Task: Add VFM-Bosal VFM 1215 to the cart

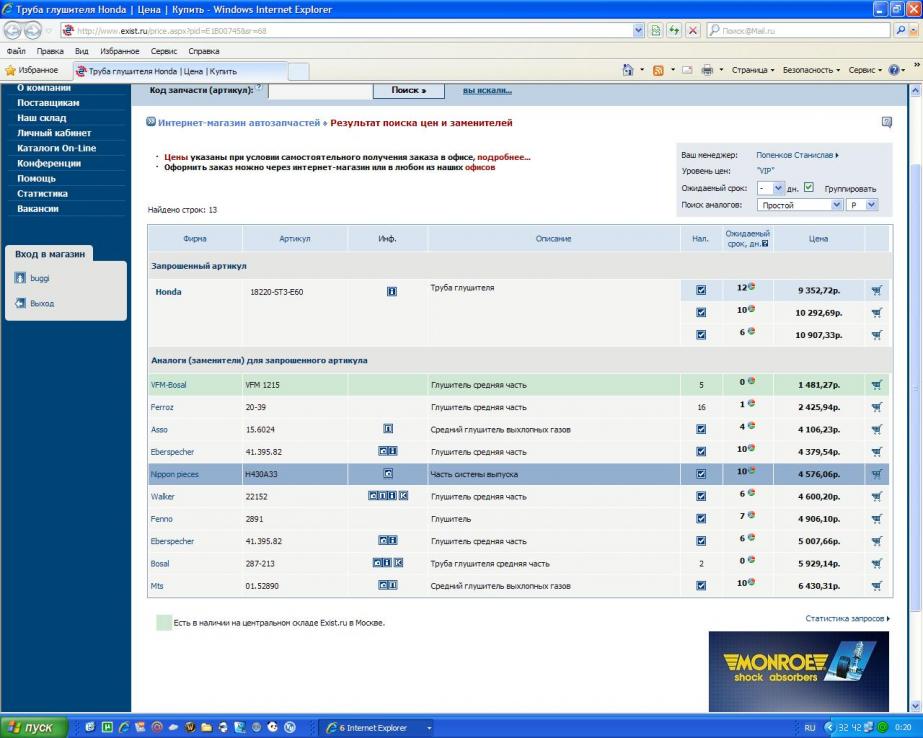Action: coord(876,385)
